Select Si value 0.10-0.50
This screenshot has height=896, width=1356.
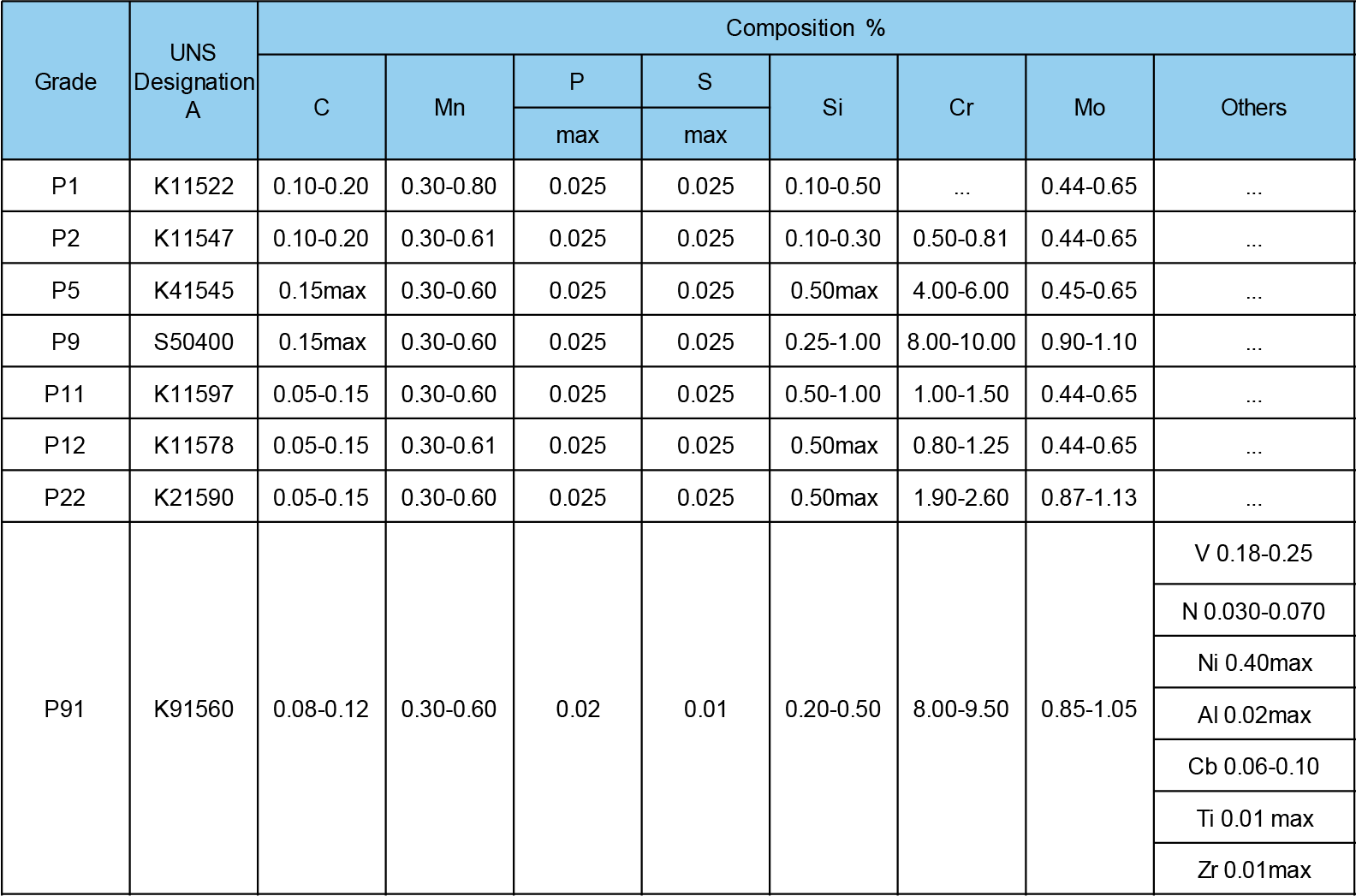(x=833, y=186)
